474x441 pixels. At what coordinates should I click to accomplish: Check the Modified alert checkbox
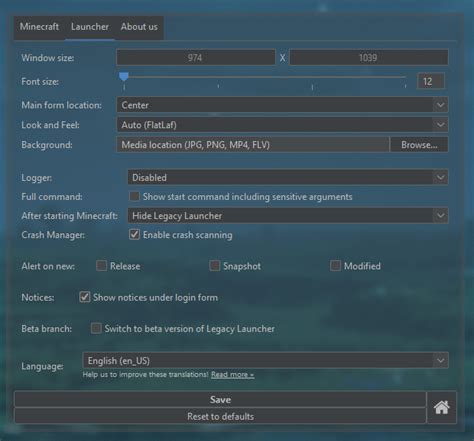[x=335, y=266]
